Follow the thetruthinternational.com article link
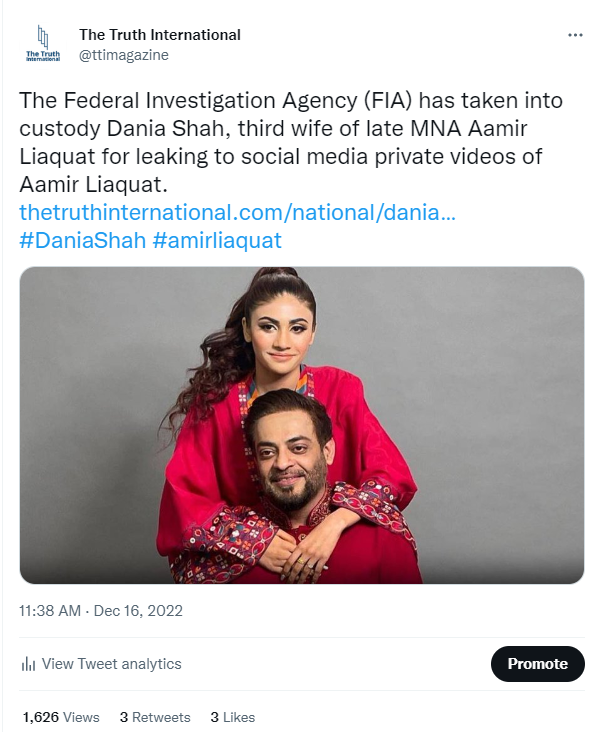 click(238, 212)
